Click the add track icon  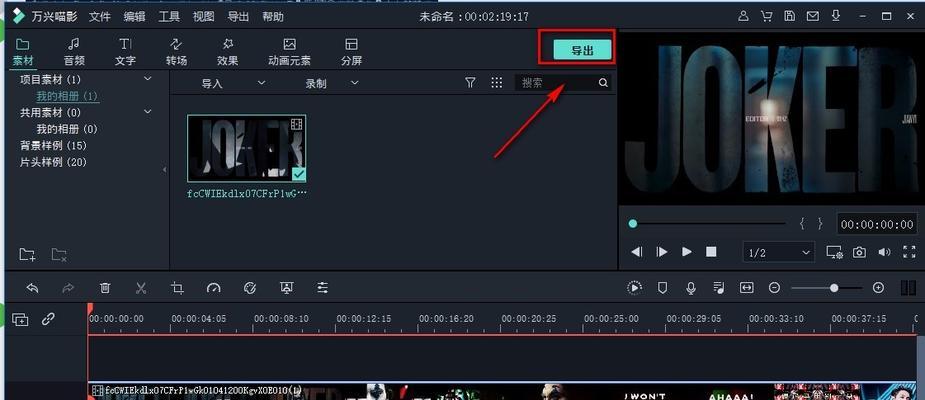pyautogui.click(x=20, y=319)
